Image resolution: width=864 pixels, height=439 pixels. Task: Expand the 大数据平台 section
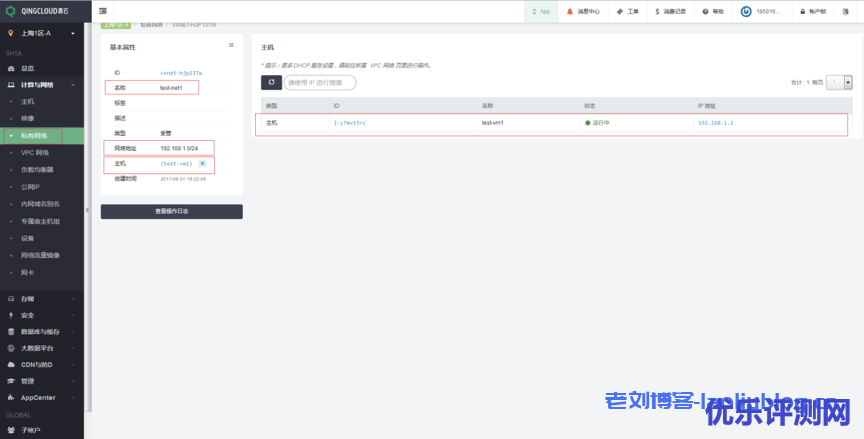(42, 348)
